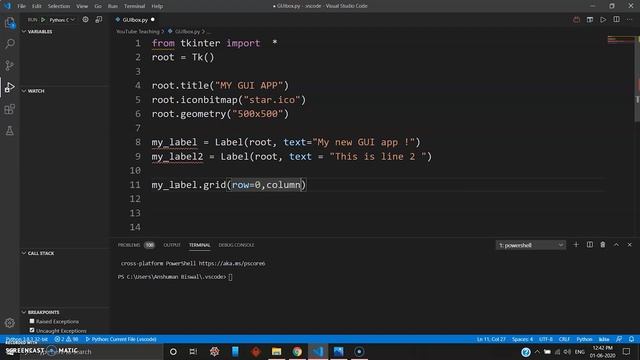Change line endings via CRLF
The width and height of the screenshot is (640, 360).
point(564,339)
